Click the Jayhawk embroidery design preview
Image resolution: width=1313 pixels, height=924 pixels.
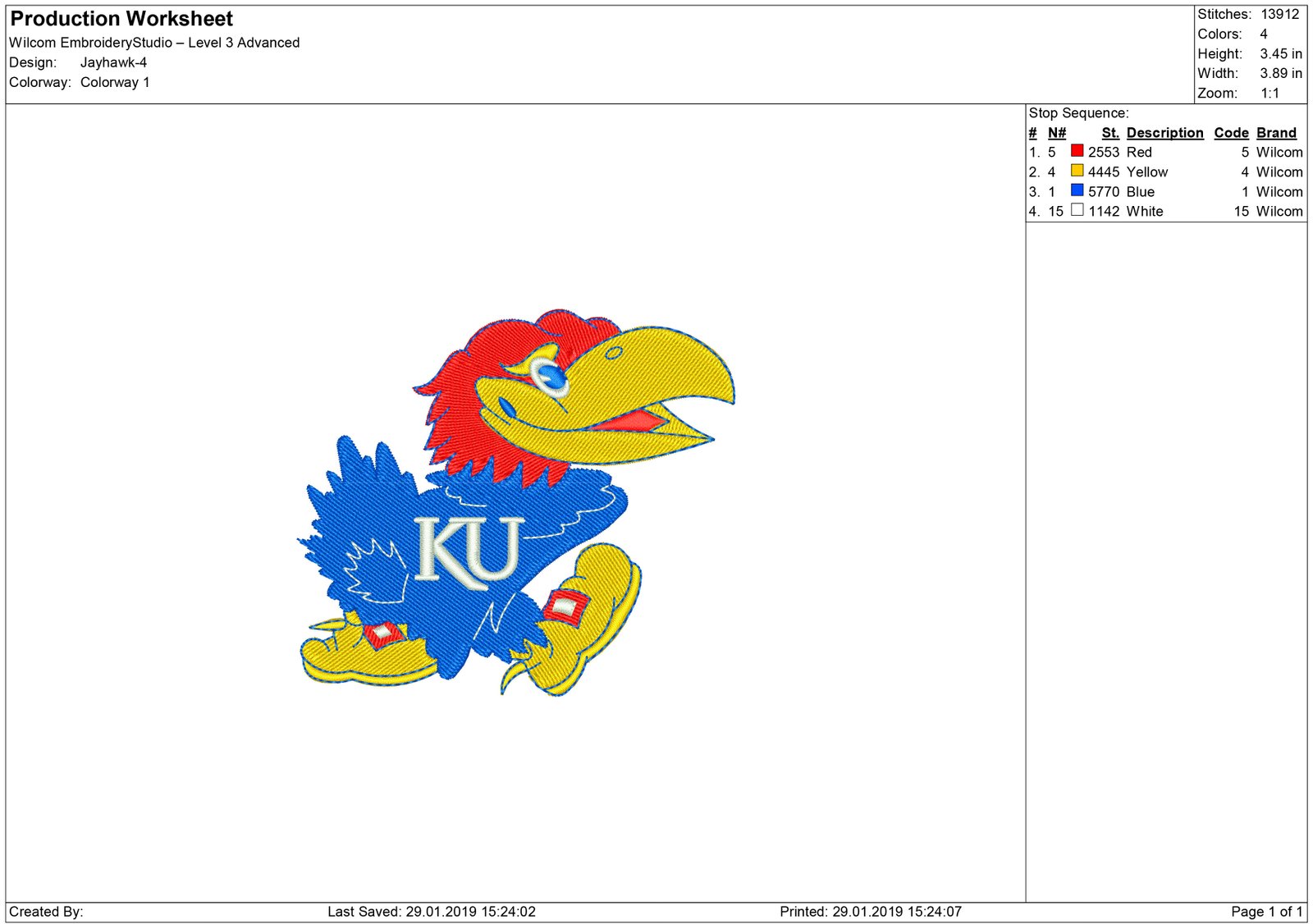pos(515,502)
